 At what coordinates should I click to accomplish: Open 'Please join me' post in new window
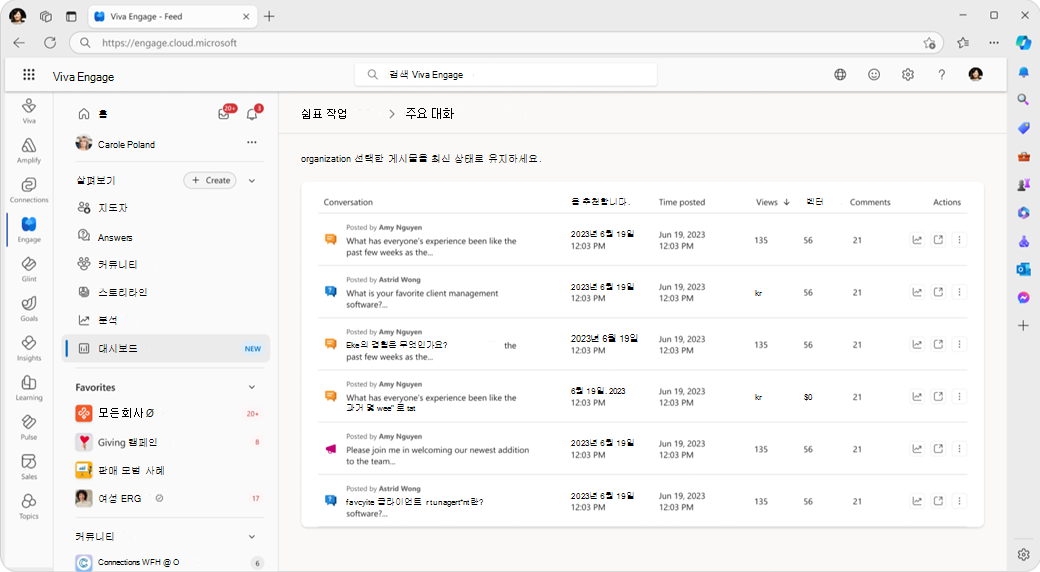[939, 449]
